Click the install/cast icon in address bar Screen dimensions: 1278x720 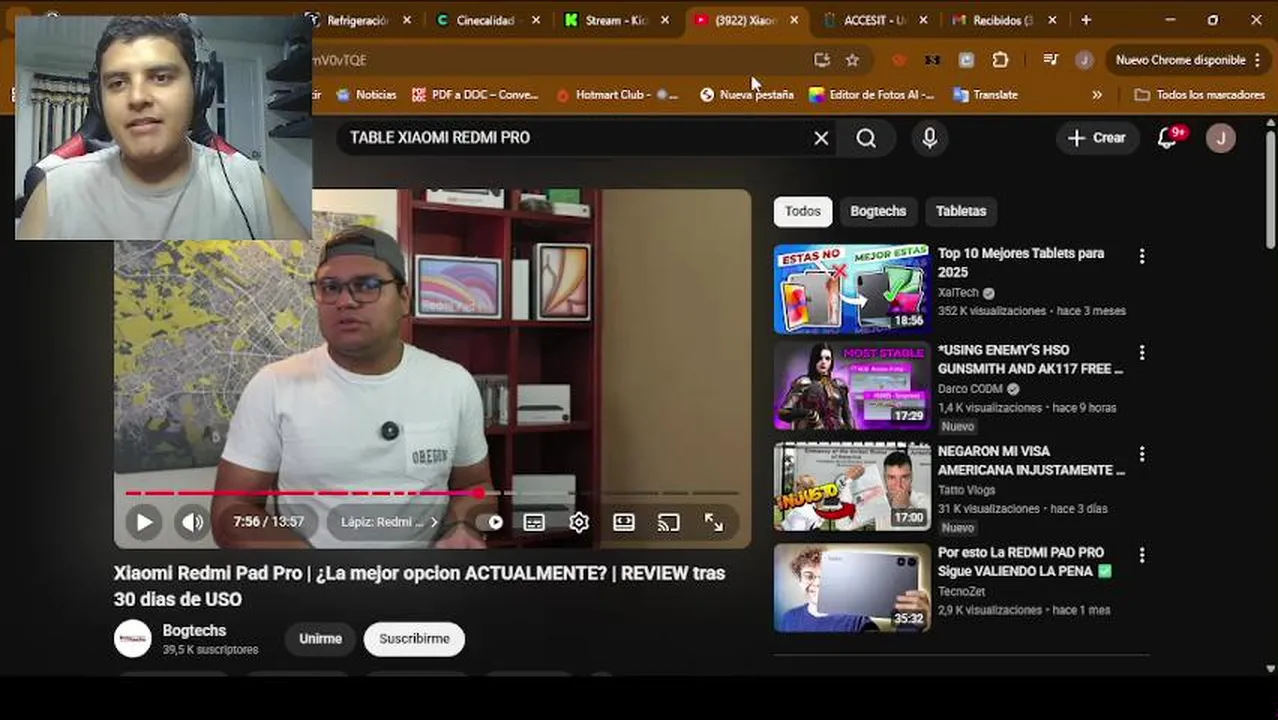822,60
